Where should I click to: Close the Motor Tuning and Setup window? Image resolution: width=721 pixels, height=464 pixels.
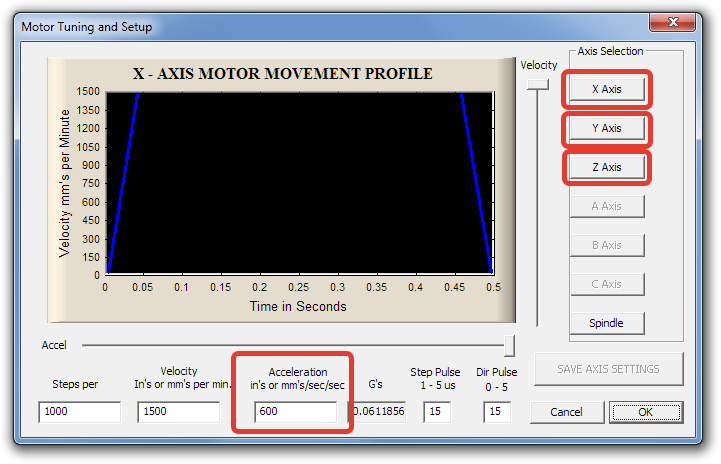point(672,22)
